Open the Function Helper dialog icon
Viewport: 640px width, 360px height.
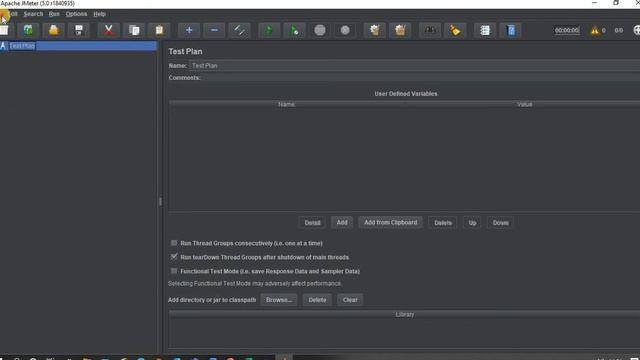point(485,30)
